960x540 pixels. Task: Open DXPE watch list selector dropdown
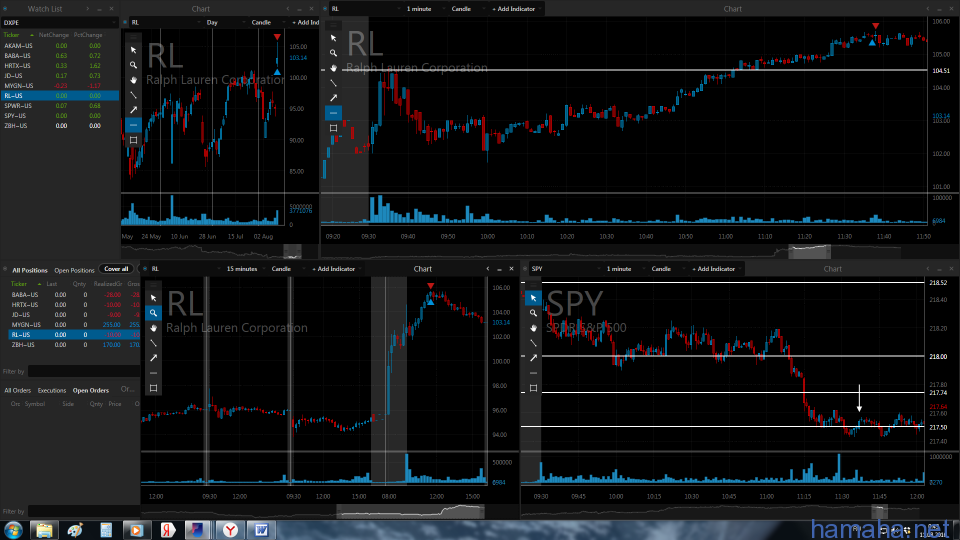[59, 23]
